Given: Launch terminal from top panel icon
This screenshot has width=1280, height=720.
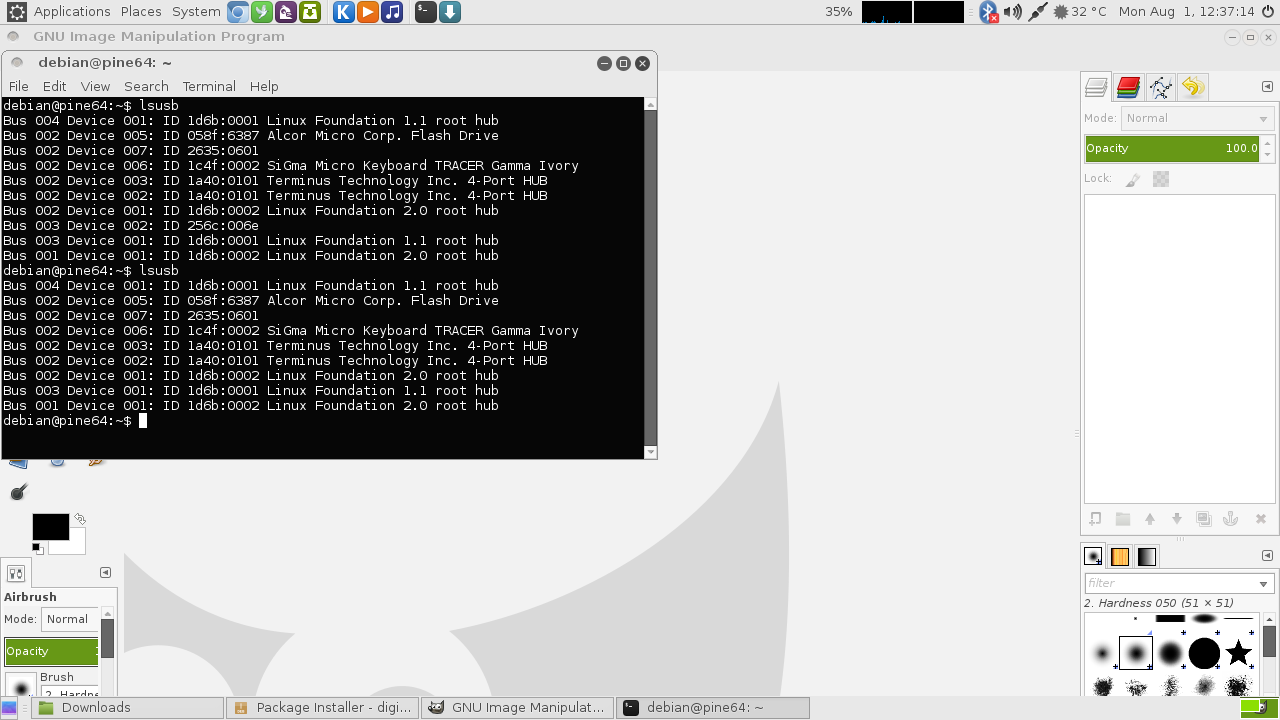Looking at the screenshot, I should pos(426,12).
